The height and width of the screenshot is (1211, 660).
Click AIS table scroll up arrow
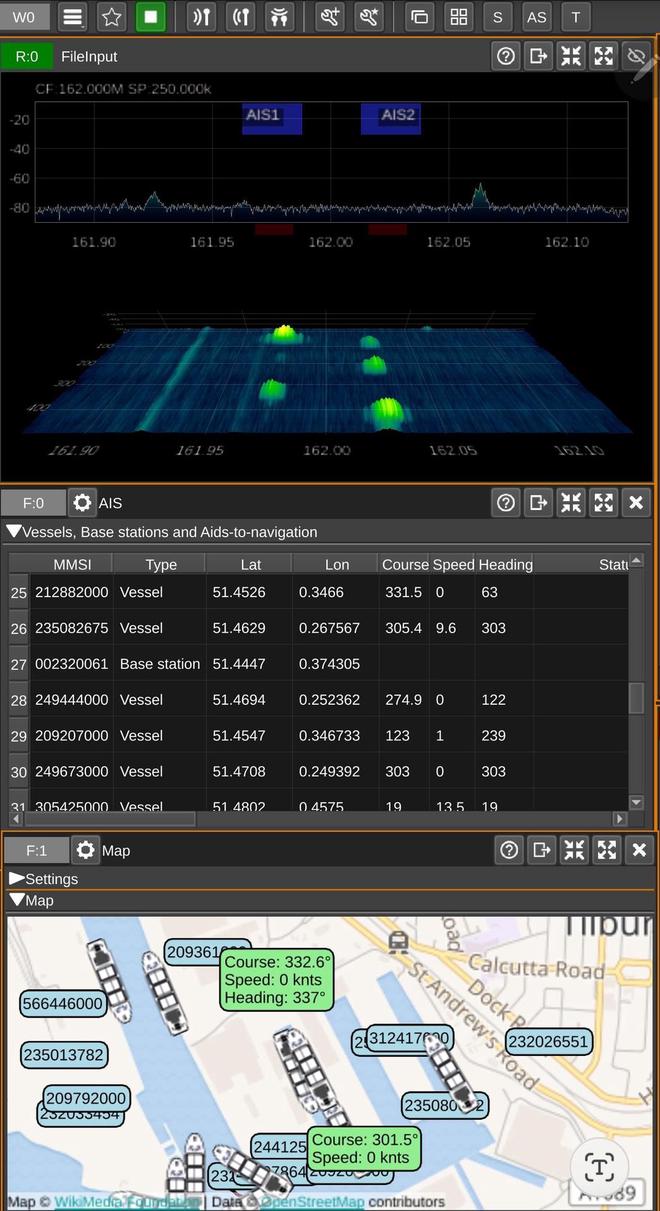[636, 560]
